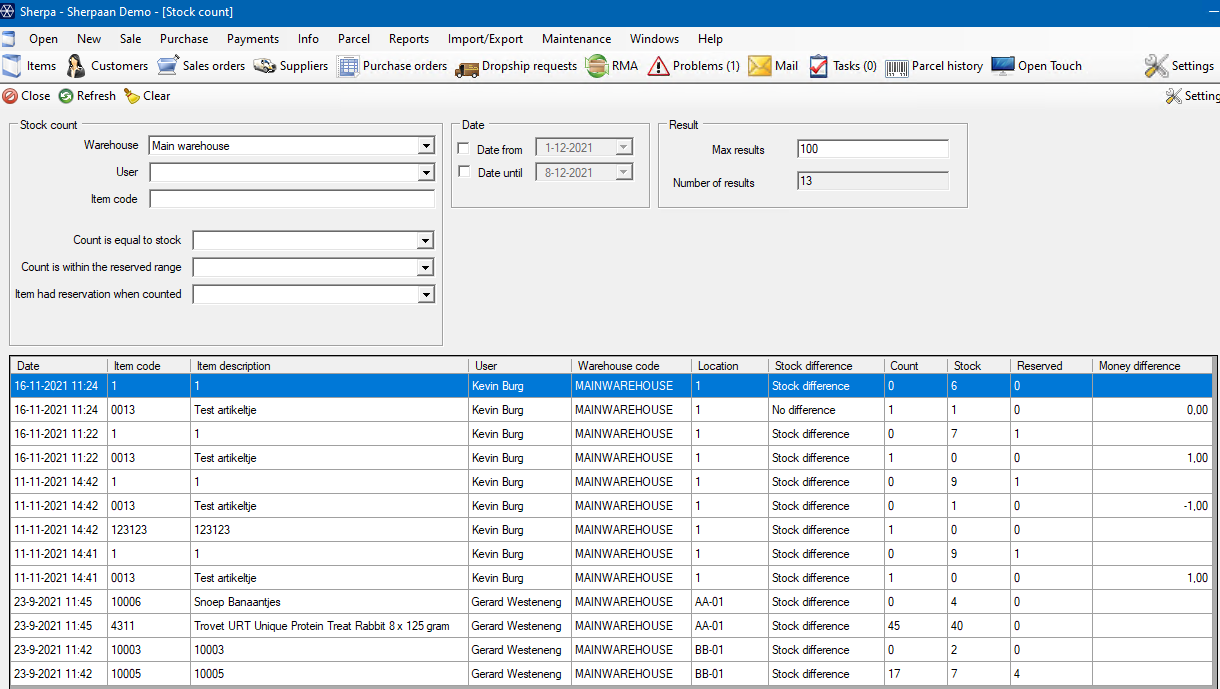
Task: Open the New menu
Action: tap(89, 39)
